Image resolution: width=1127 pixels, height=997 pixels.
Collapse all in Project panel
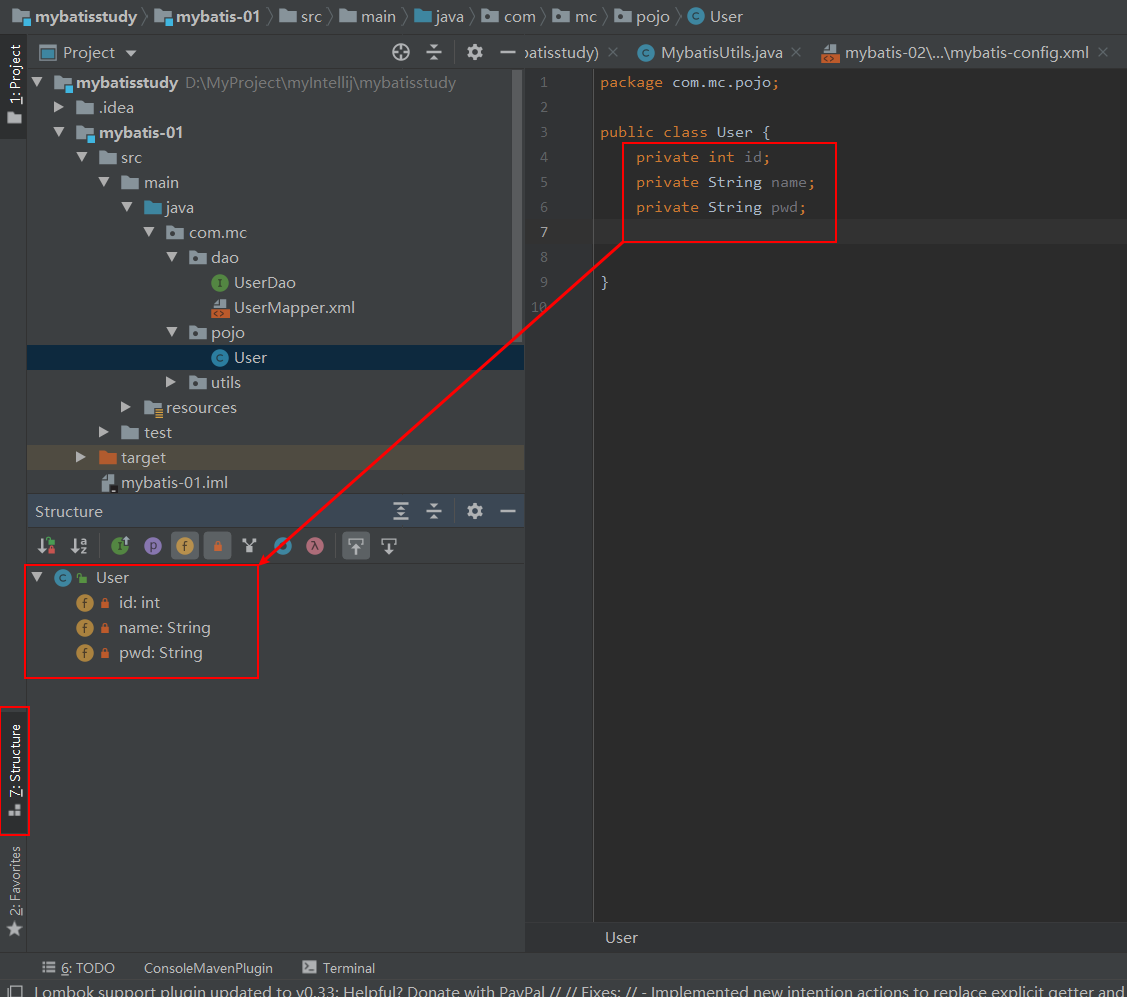434,52
